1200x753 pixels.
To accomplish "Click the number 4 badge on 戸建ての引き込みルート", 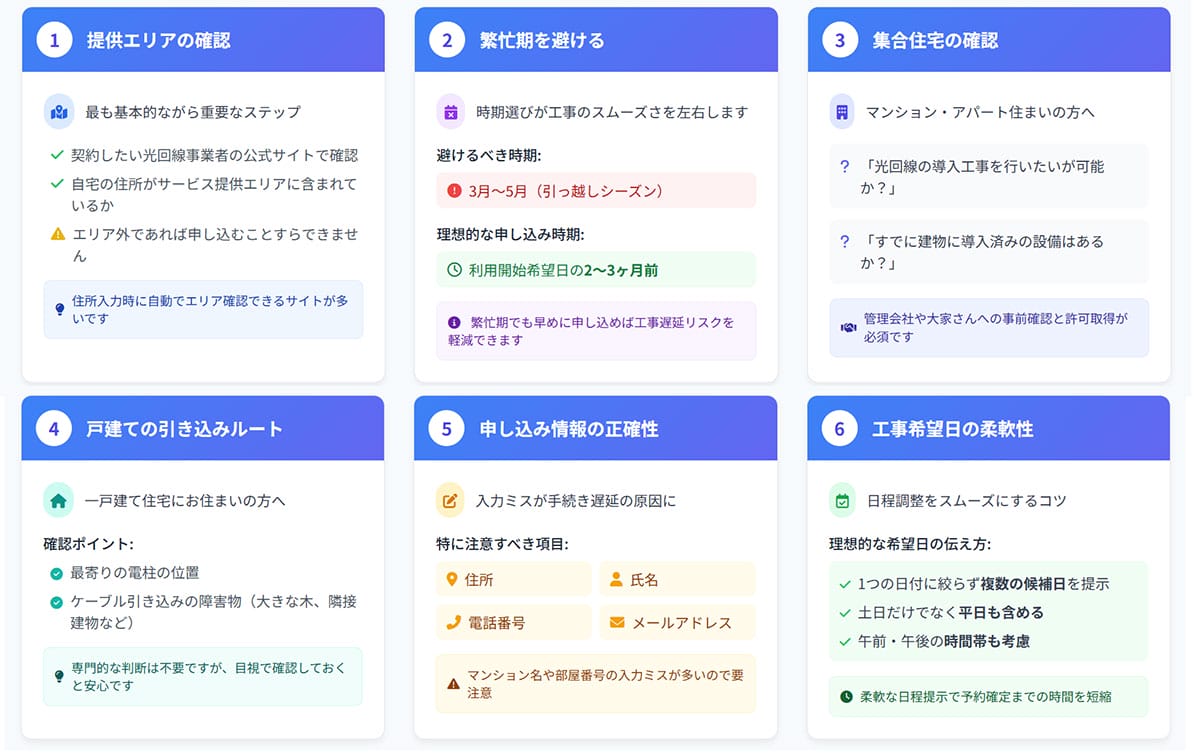I will point(54,429).
